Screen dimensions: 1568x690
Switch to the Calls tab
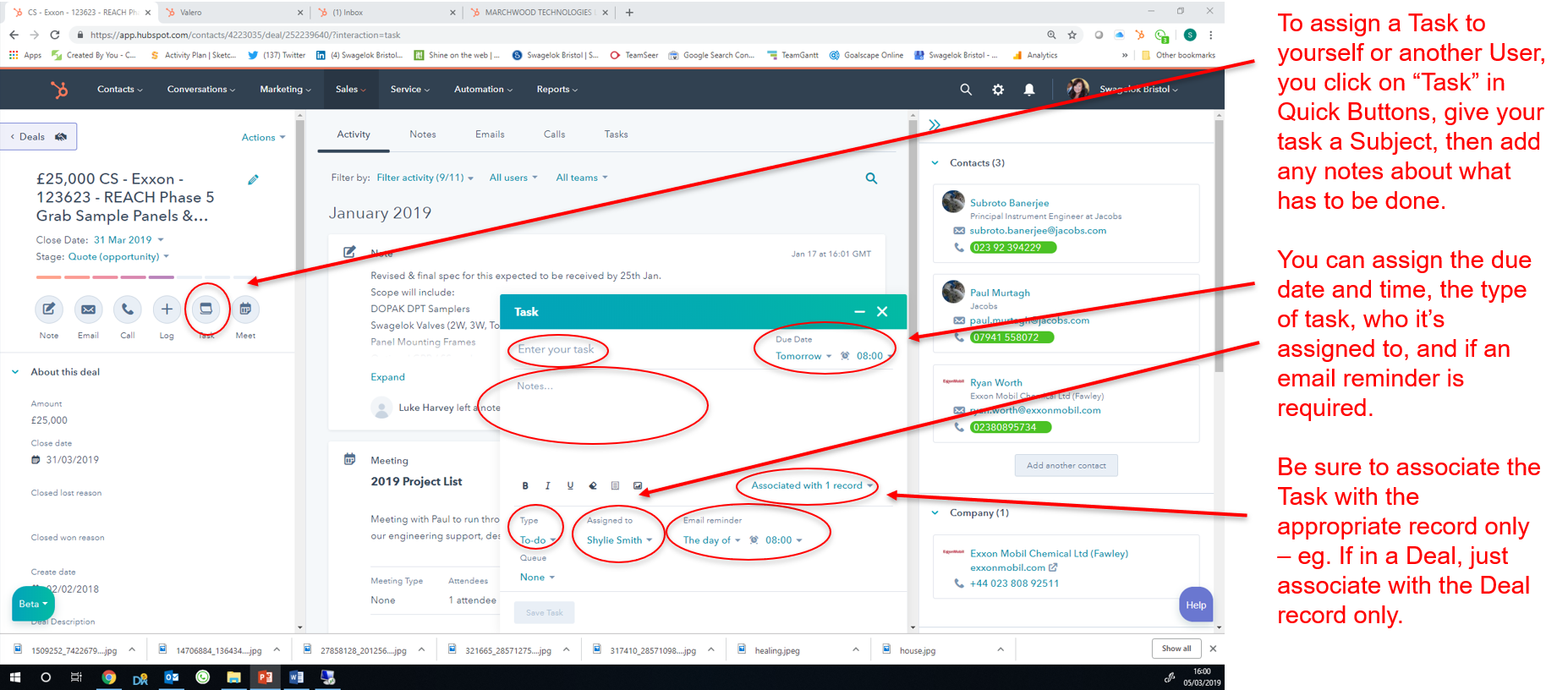pyautogui.click(x=555, y=134)
